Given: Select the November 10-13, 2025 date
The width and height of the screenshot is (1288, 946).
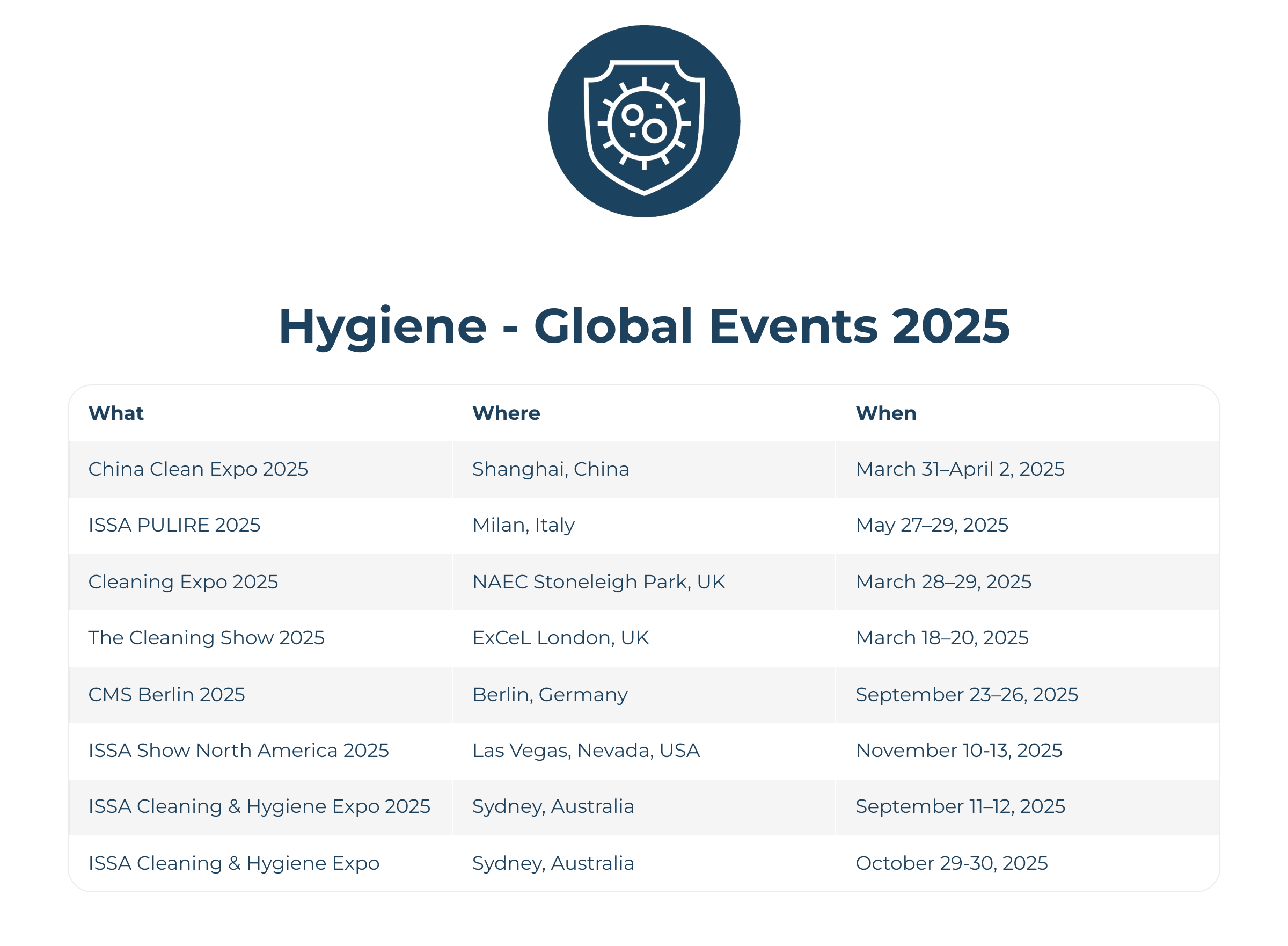Looking at the screenshot, I should (959, 750).
